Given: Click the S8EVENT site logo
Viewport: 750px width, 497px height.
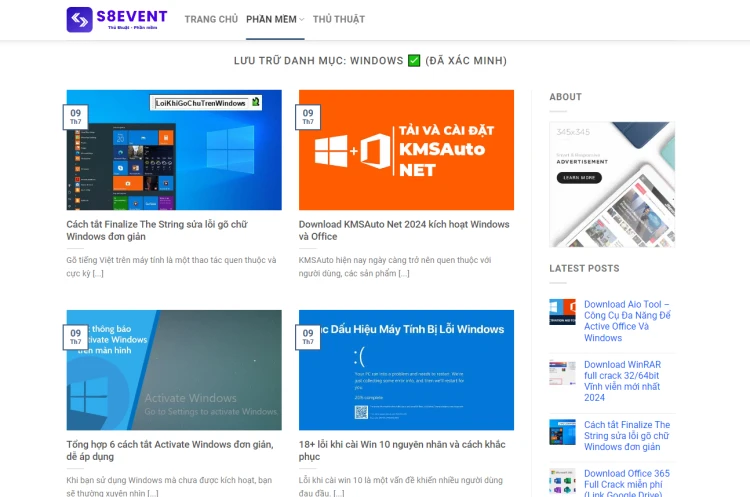Looking at the screenshot, I should pyautogui.click(x=117, y=19).
